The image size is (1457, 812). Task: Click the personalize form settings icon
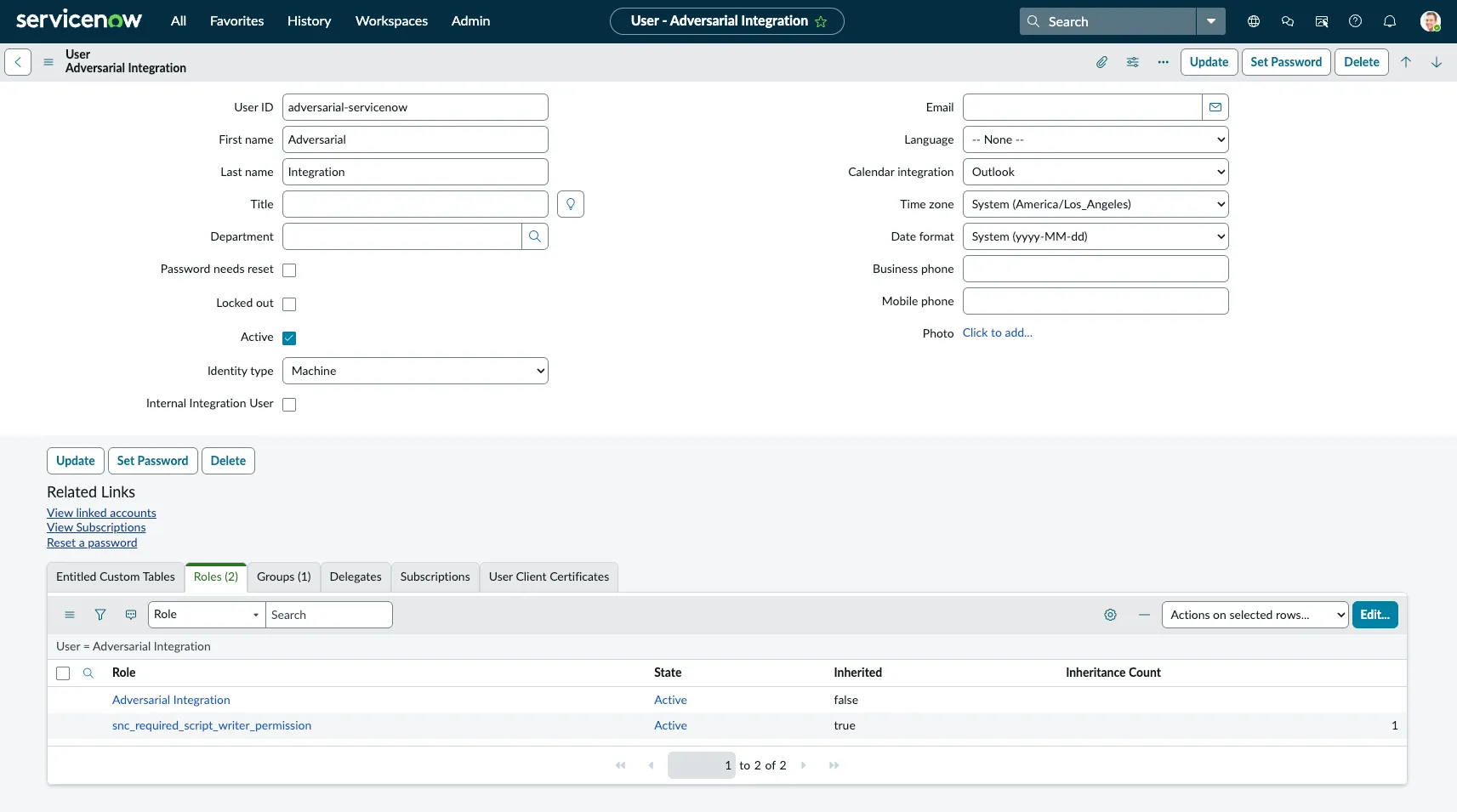(1132, 62)
